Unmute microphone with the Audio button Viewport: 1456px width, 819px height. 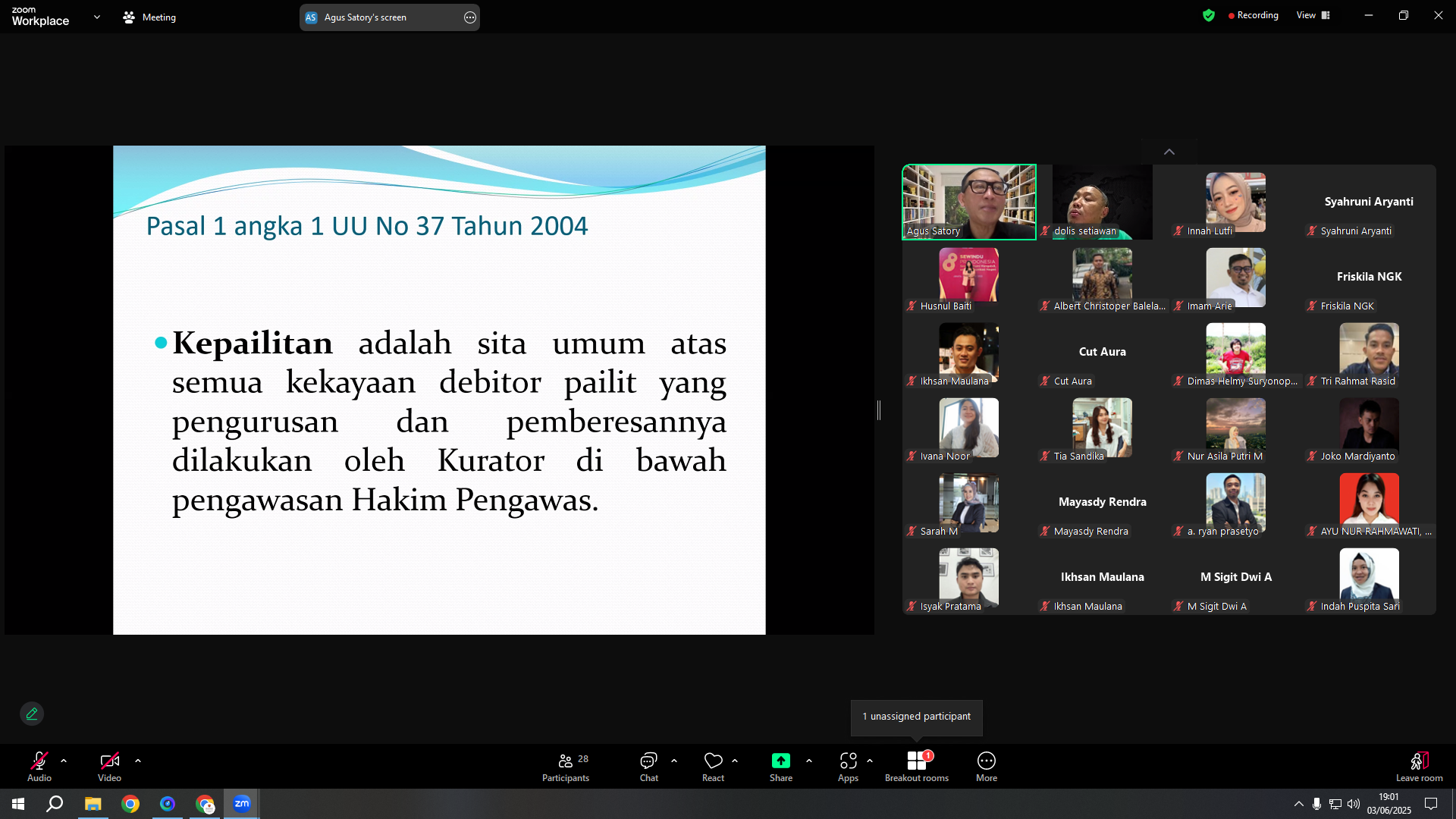pyautogui.click(x=39, y=766)
